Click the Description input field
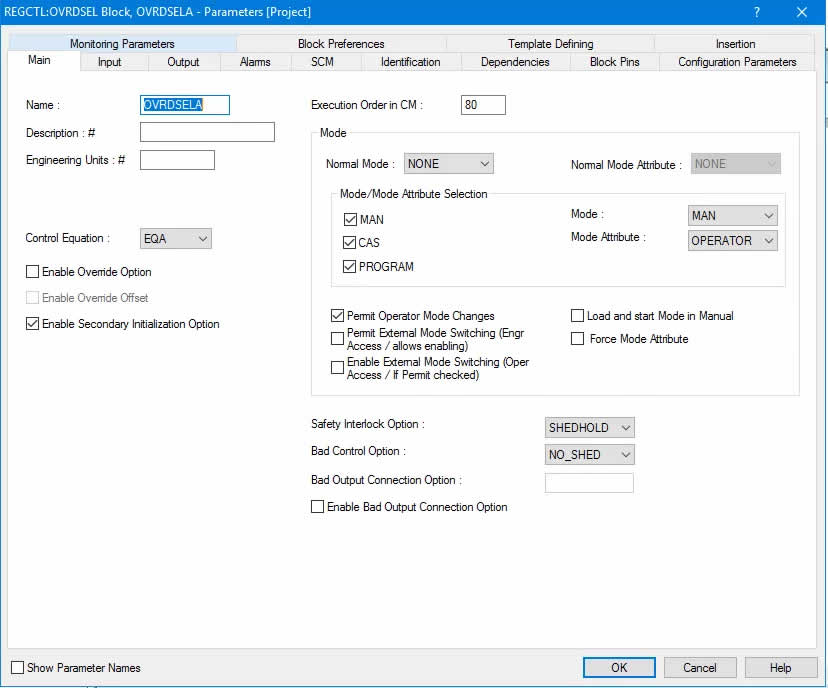 (207, 132)
